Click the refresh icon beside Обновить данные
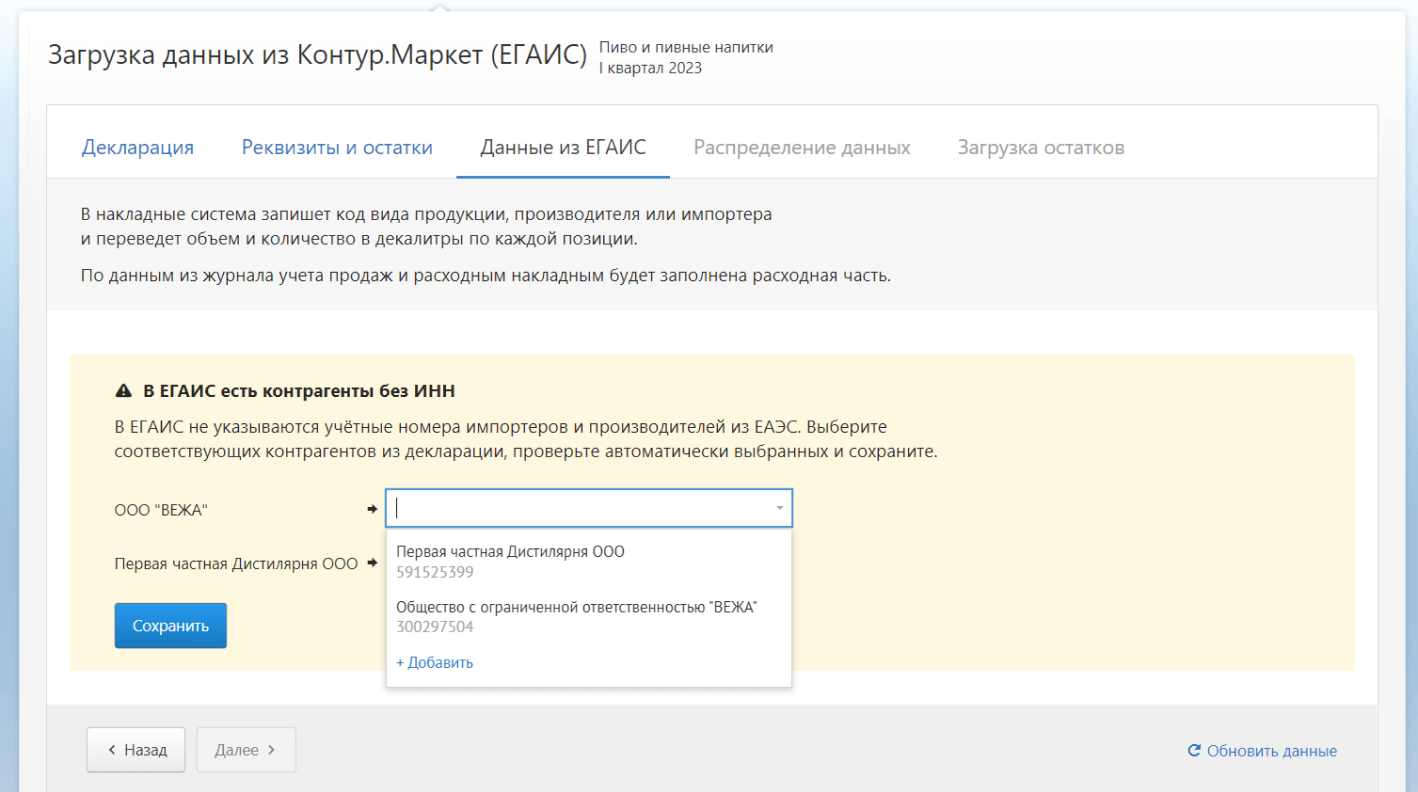The height and width of the screenshot is (792, 1418). coord(1193,751)
